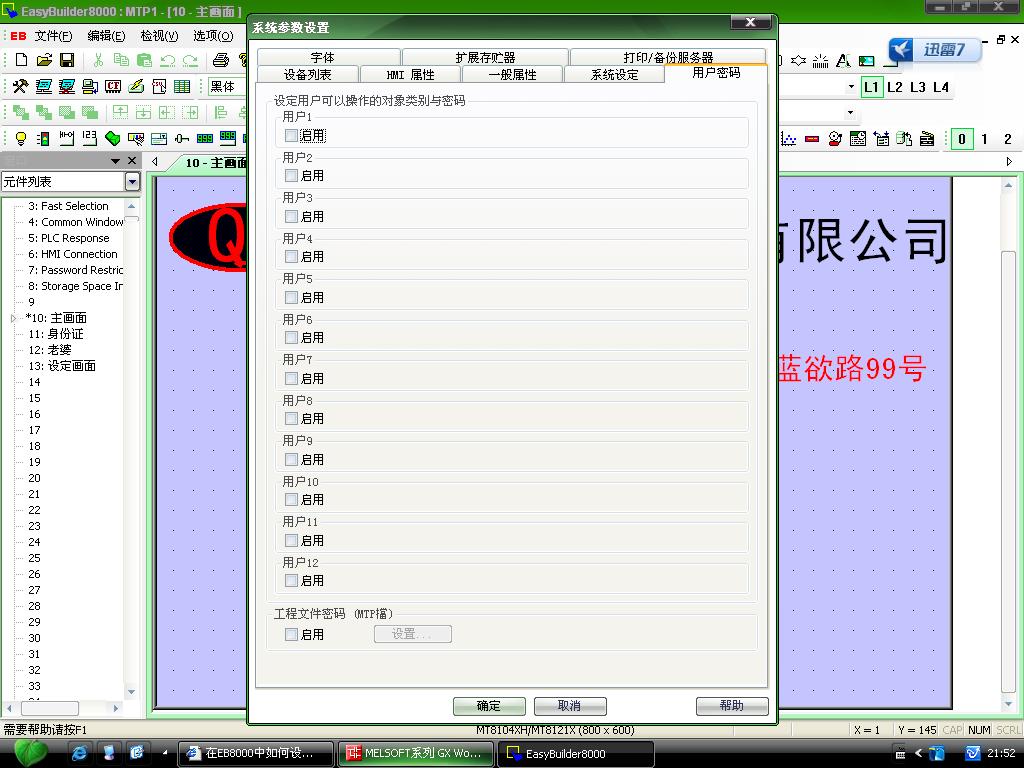This screenshot has height=768, width=1024.
Task: Open system parameters via hammer-wrench icon
Action: (x=20, y=87)
